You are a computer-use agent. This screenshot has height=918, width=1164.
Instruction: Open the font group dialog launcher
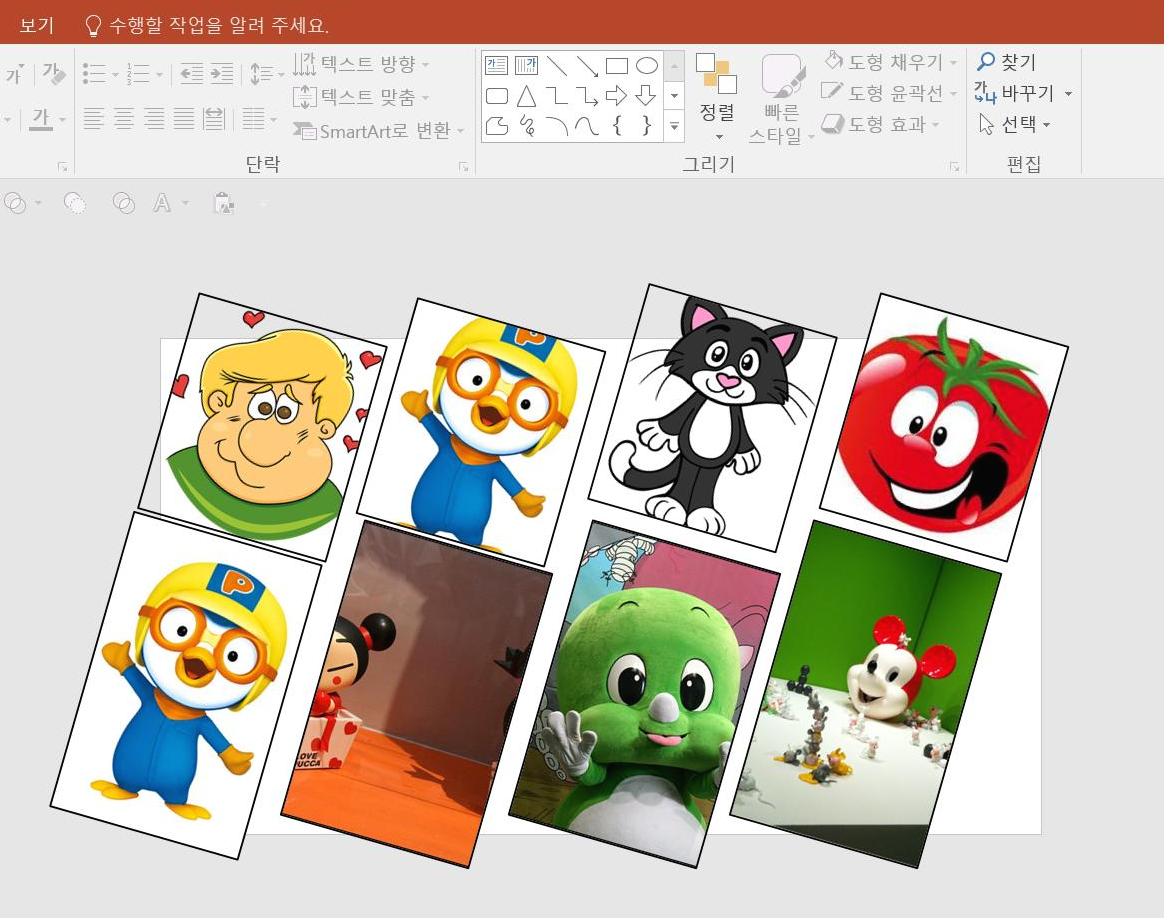(x=62, y=167)
